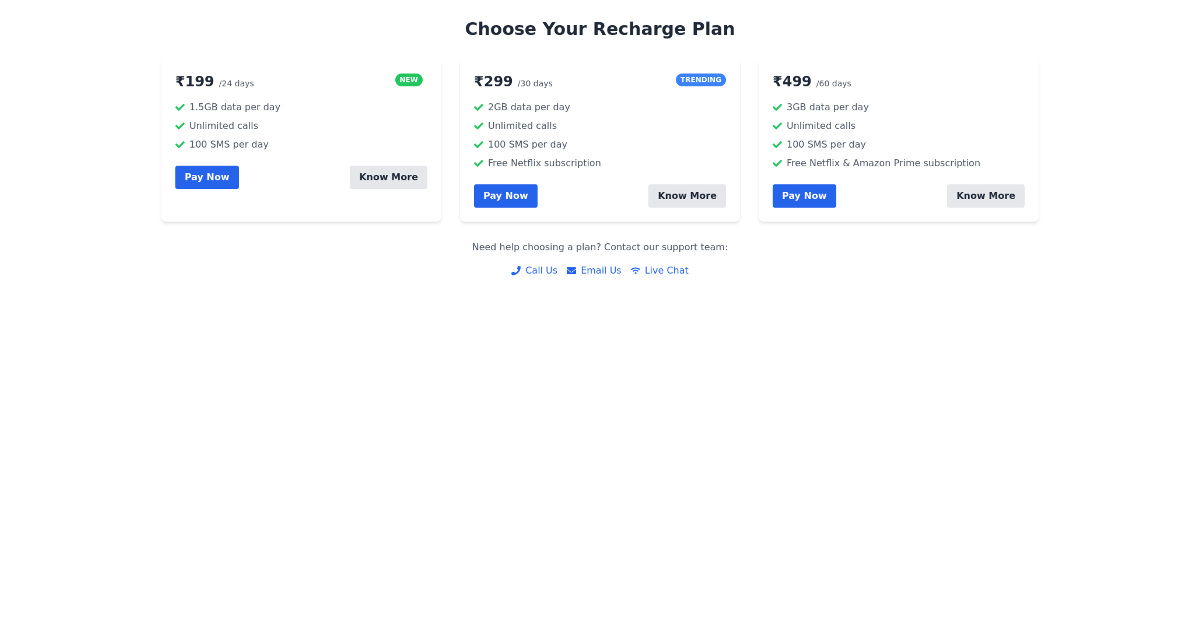1200x630 pixels.
Task: Click Pay Now on the ₹299 plan
Action: coord(505,196)
